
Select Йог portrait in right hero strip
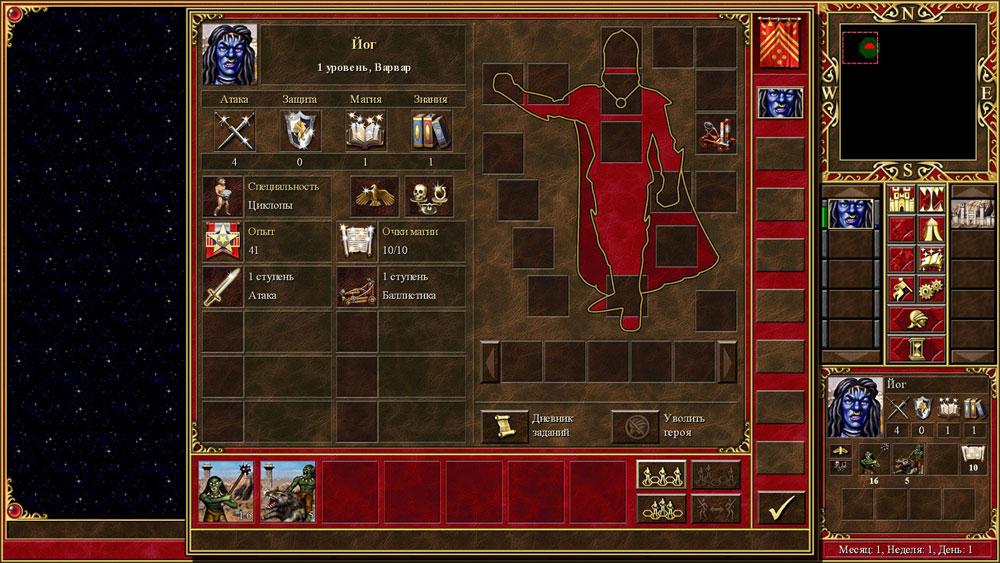tap(779, 103)
